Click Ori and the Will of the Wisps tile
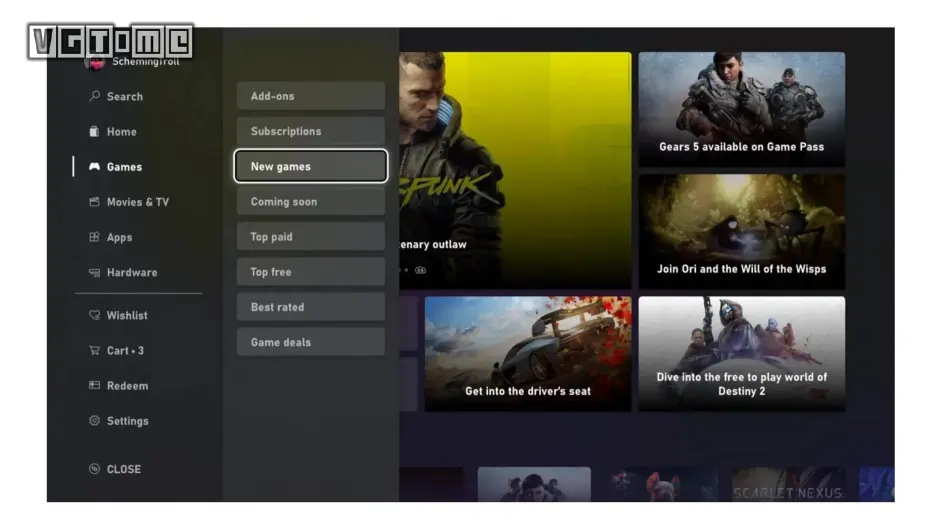The height and width of the screenshot is (530, 942). 741,231
